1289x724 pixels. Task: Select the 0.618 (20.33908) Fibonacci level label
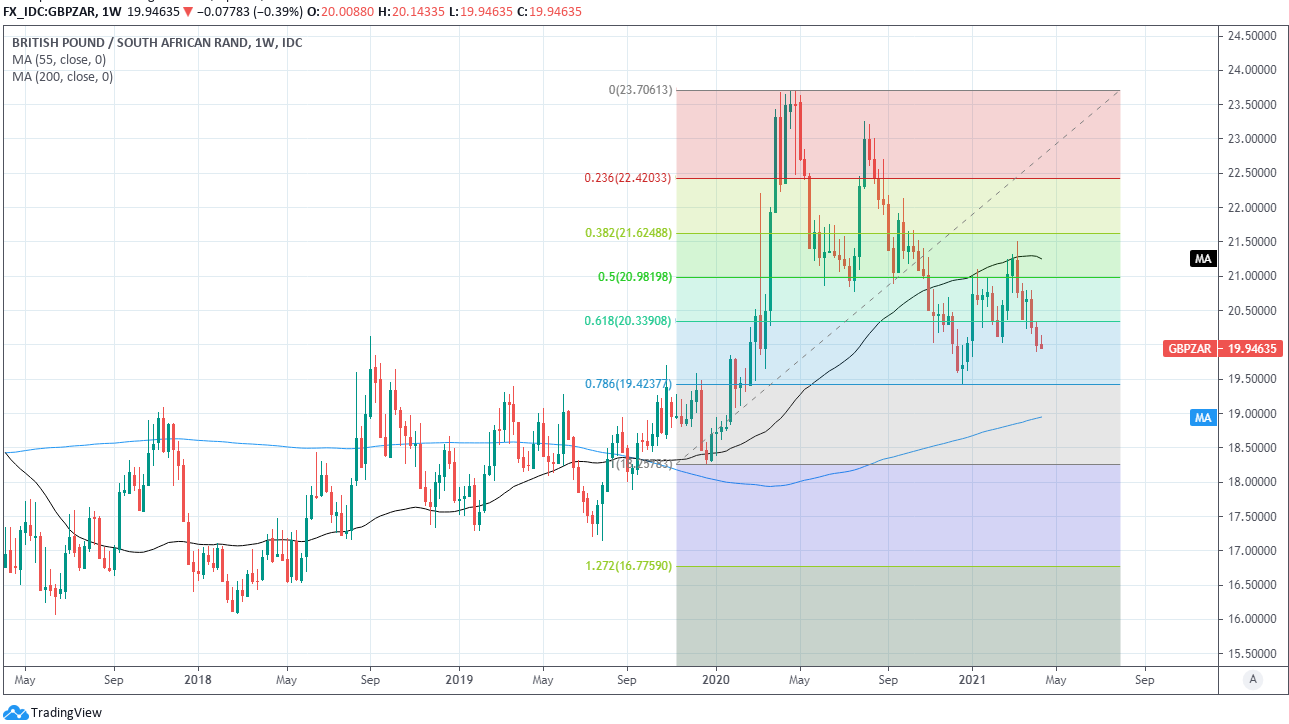[x=628, y=321]
